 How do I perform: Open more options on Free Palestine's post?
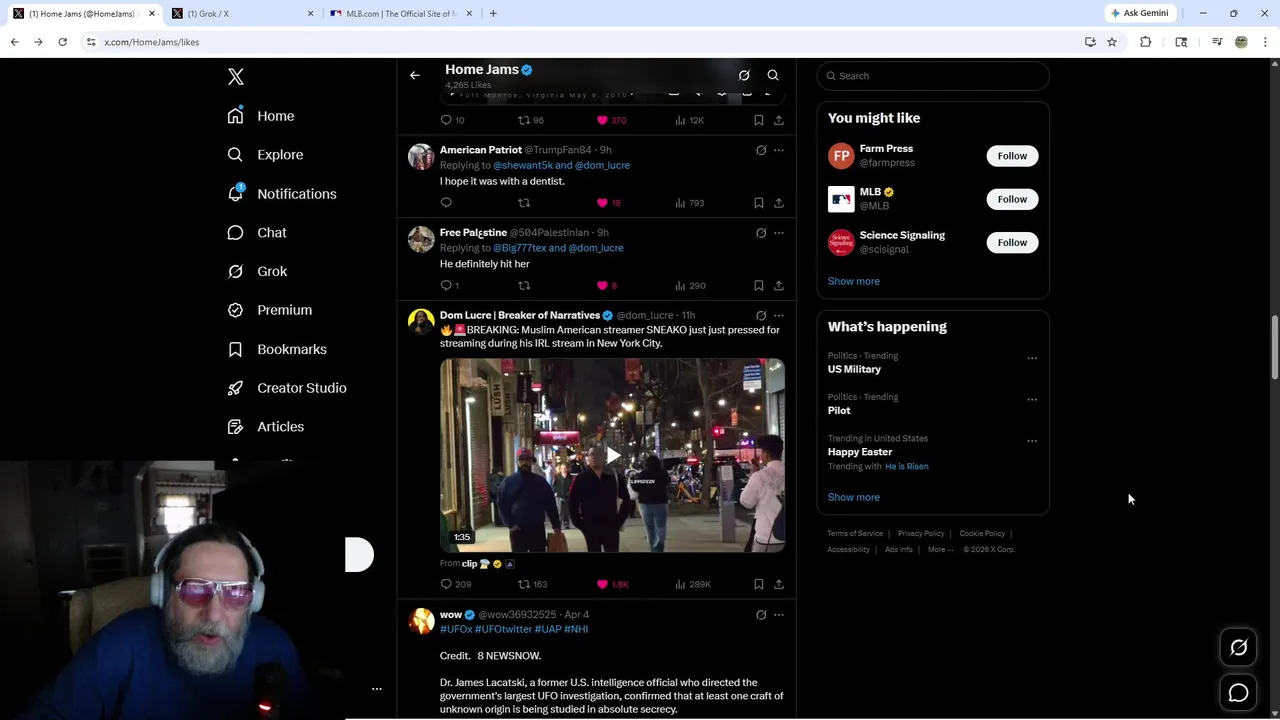(779, 233)
